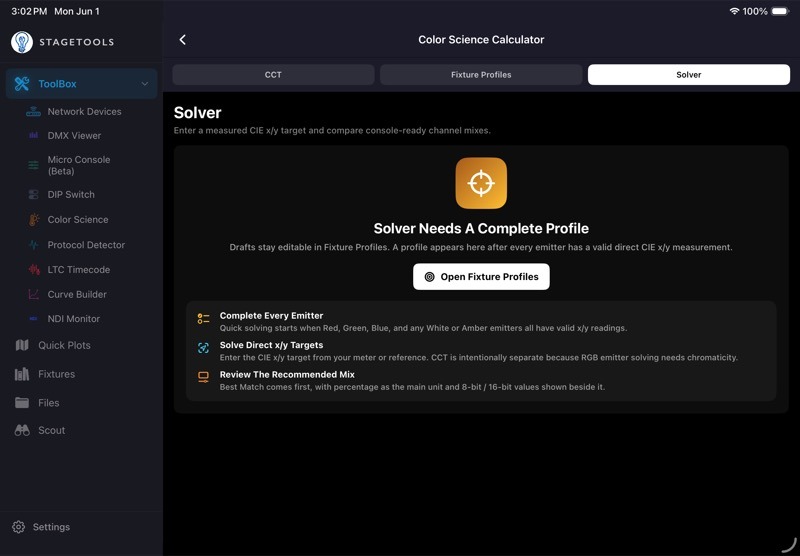Open DIP Switch label in sidebar
Viewport: 800px width, 556px height.
point(71,194)
